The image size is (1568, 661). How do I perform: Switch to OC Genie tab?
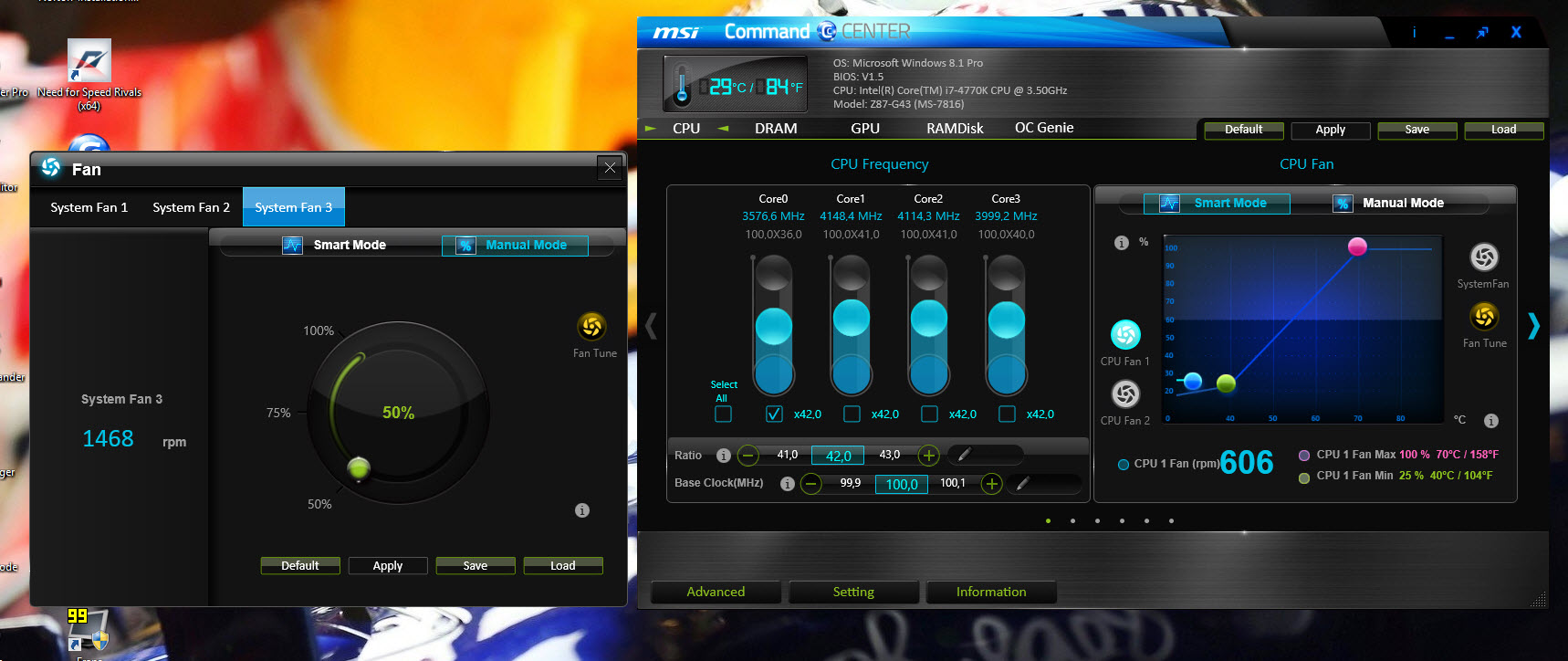[x=1044, y=128]
